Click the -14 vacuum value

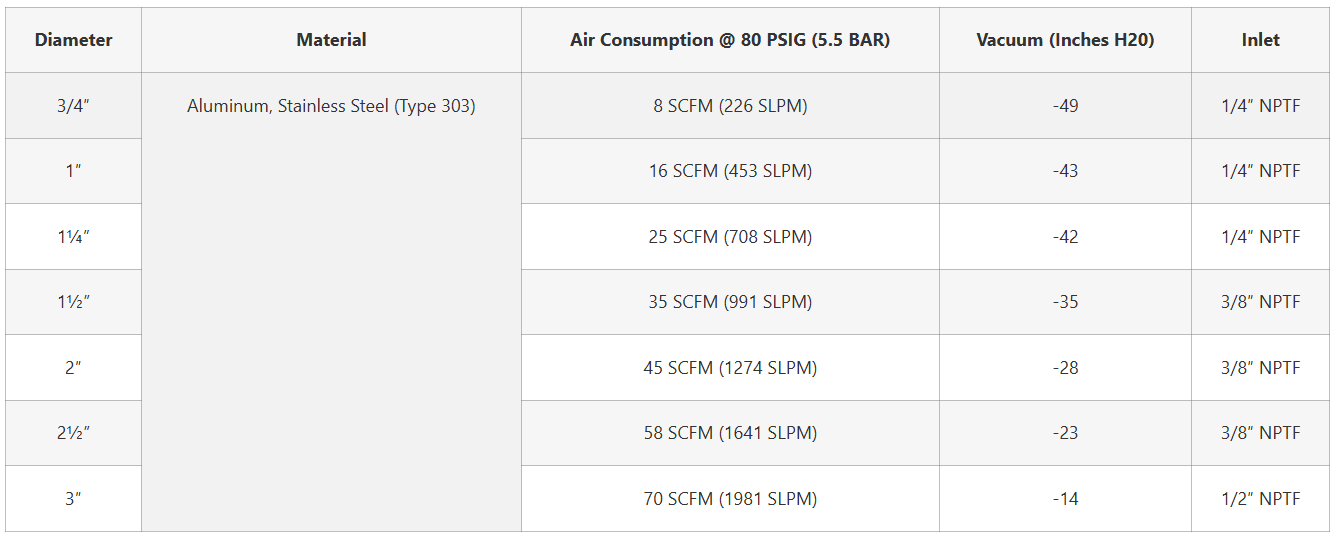[1065, 499]
